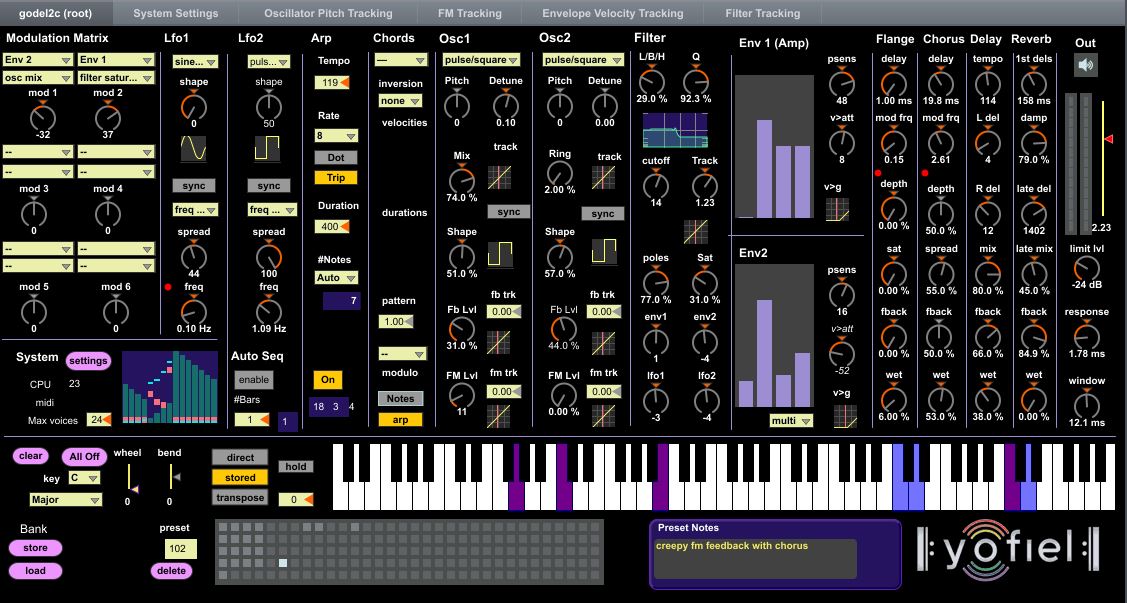1127x603 pixels.
Task: Open System settings button
Action: pyautogui.click(x=88, y=361)
